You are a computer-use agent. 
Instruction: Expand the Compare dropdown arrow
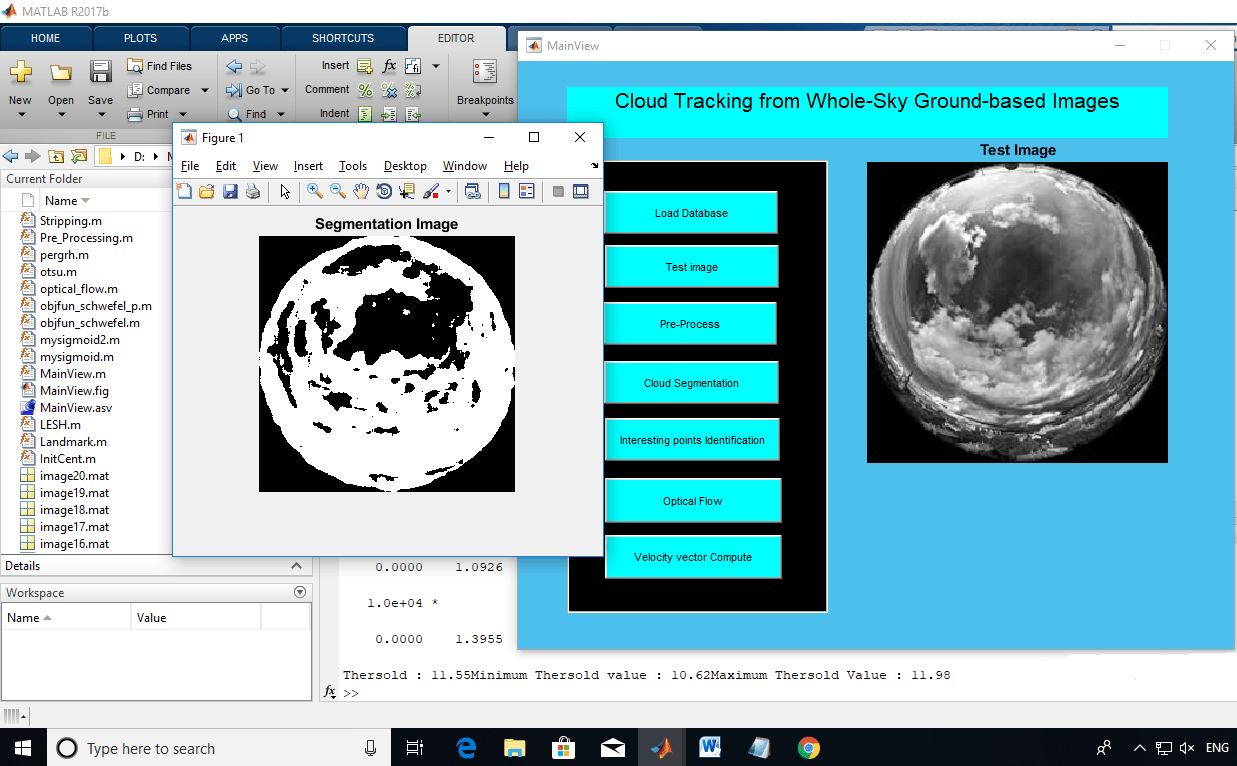tap(205, 89)
